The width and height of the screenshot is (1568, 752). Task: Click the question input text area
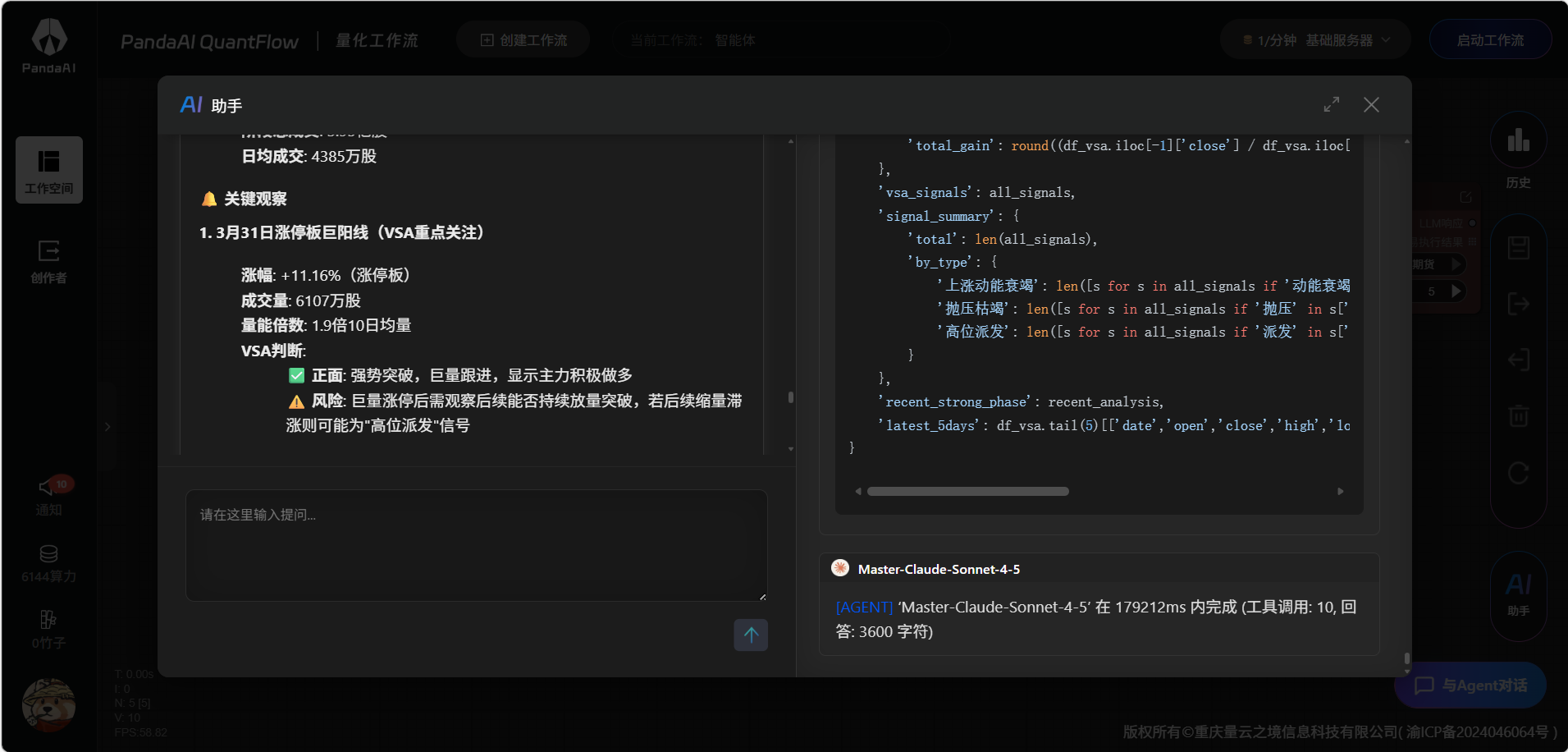(476, 545)
